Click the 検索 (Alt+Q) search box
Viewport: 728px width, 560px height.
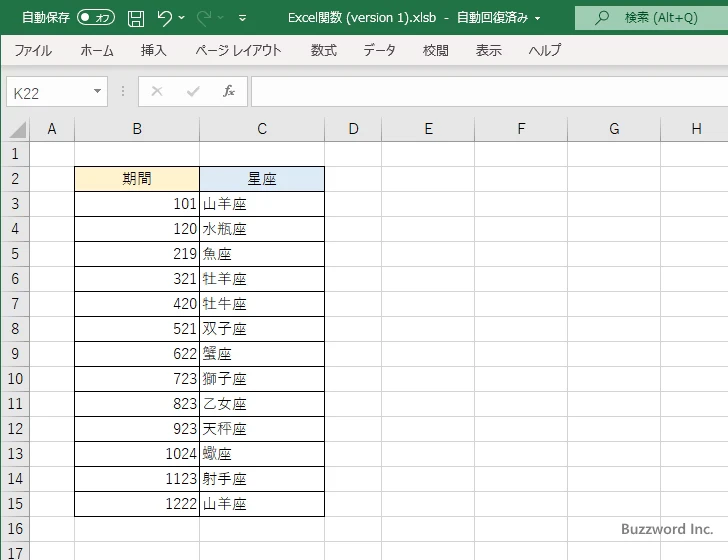651,18
